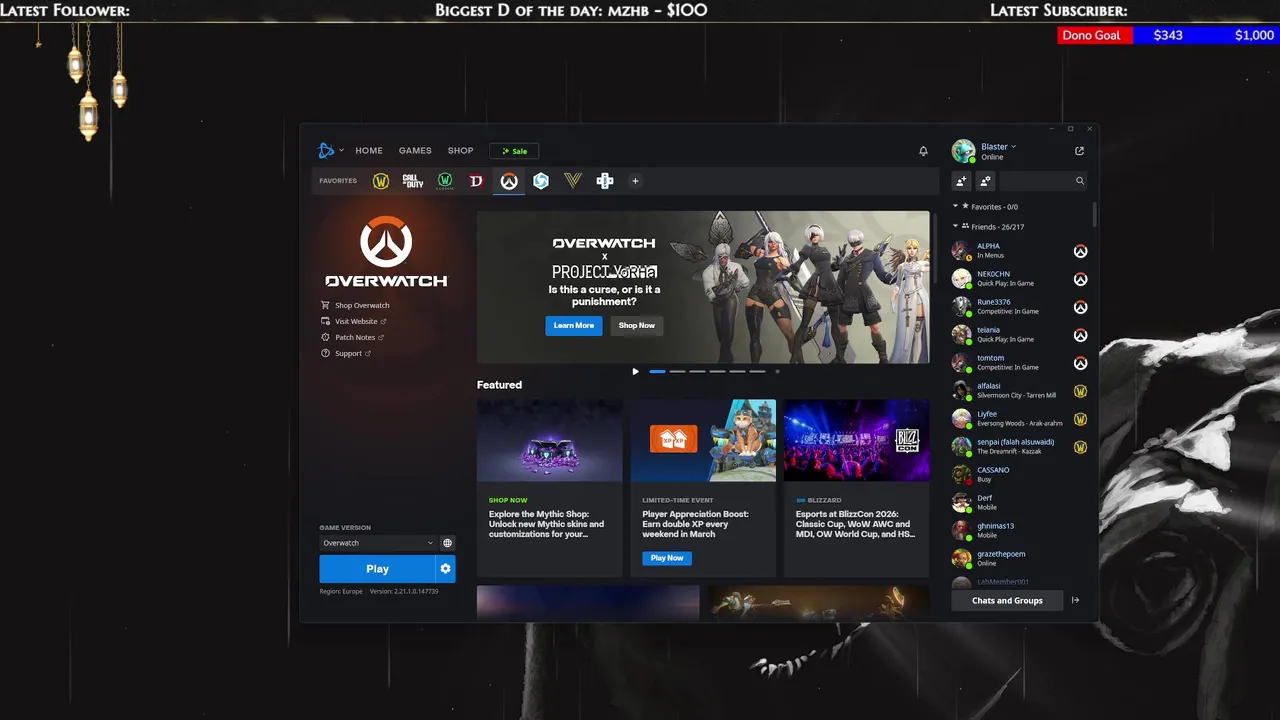The width and height of the screenshot is (1280, 720).
Task: Select friend grazethepoem in list
Action: point(1020,559)
